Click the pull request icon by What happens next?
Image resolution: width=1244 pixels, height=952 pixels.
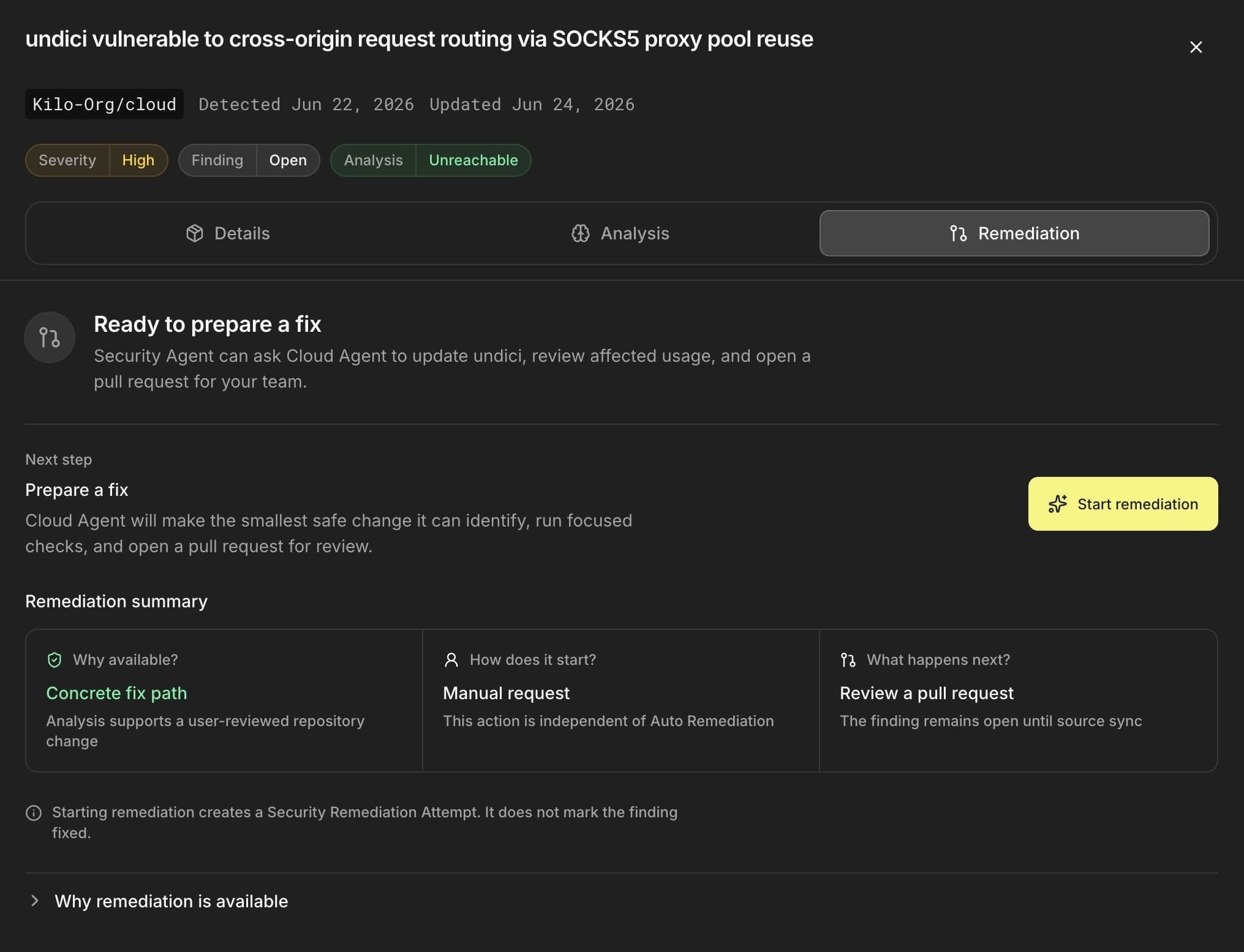click(848, 660)
